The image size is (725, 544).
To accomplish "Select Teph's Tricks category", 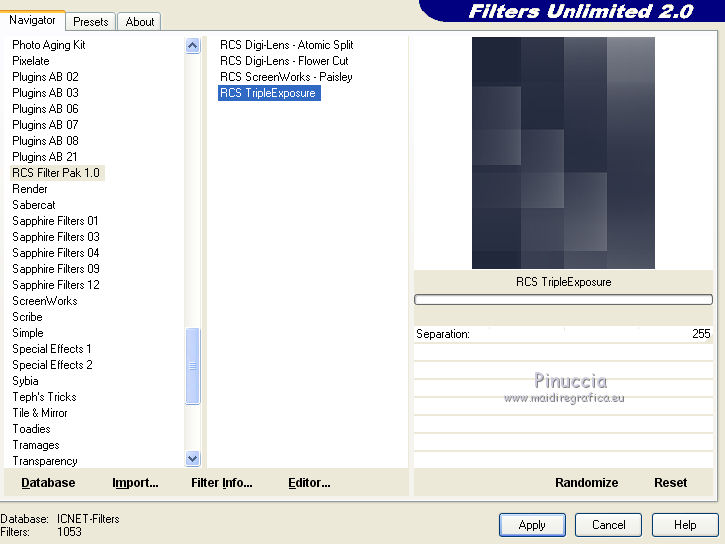I will 44,397.
